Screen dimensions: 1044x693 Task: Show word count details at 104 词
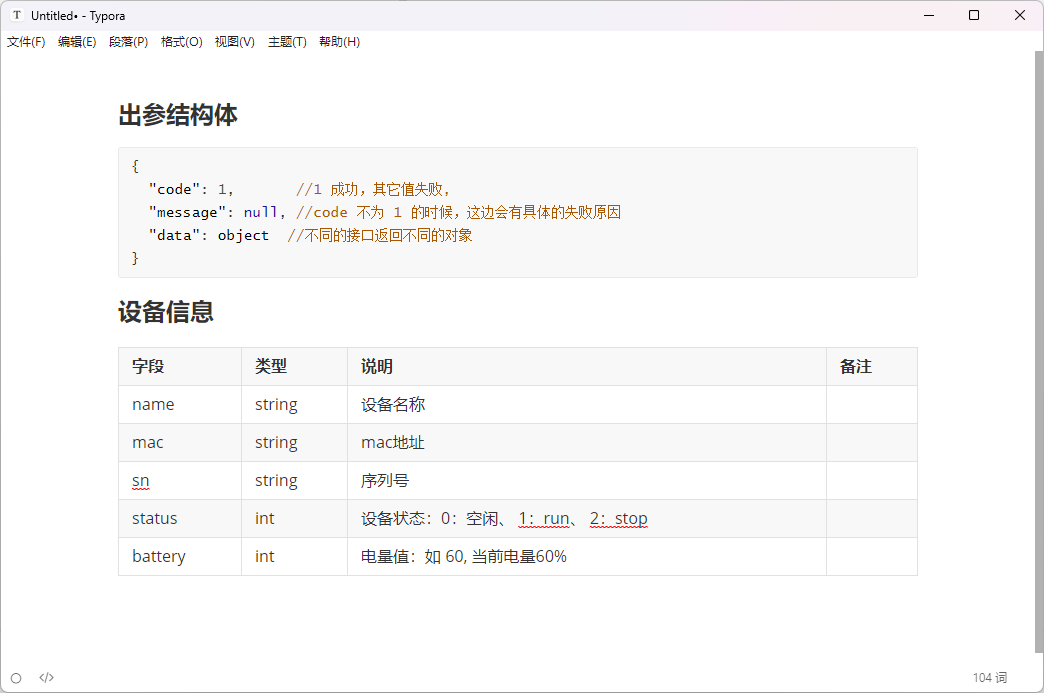tap(989, 678)
